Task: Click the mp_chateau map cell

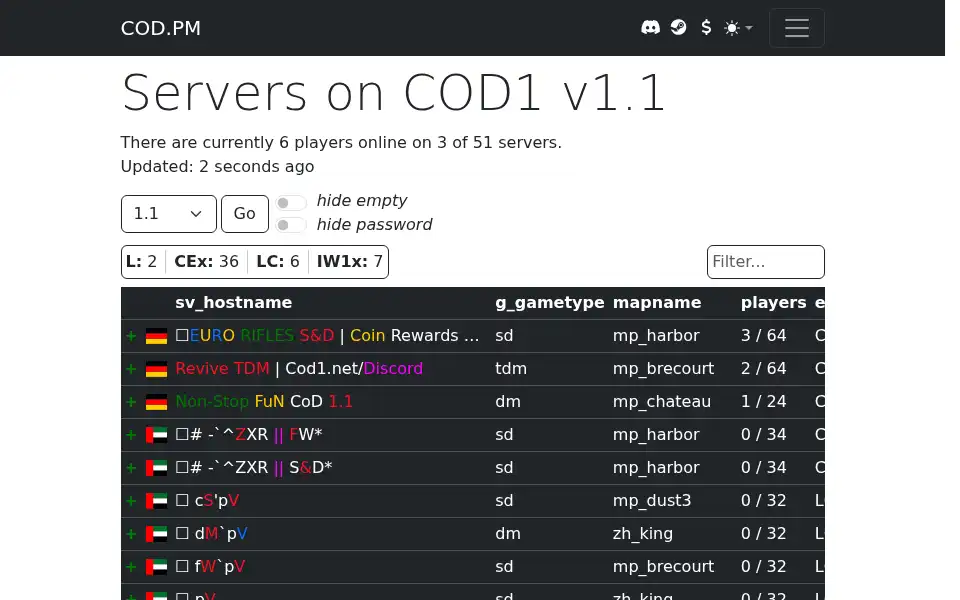Action: pyautogui.click(x=662, y=402)
